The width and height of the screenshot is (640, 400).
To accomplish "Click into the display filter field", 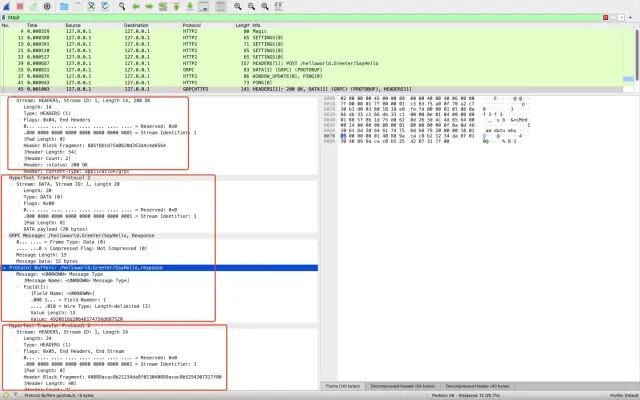I will click(x=304, y=18).
